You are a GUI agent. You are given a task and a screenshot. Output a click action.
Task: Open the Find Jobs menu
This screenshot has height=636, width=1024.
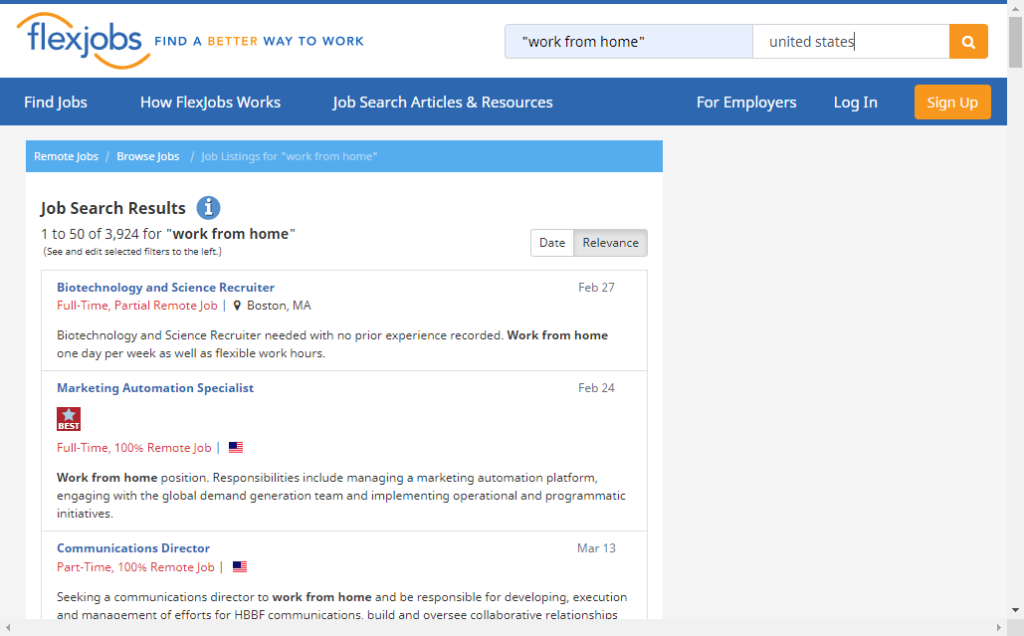(x=56, y=102)
